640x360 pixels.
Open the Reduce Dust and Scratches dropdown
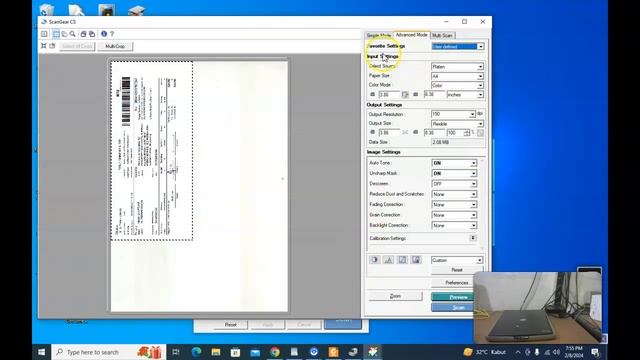[x=454, y=194]
